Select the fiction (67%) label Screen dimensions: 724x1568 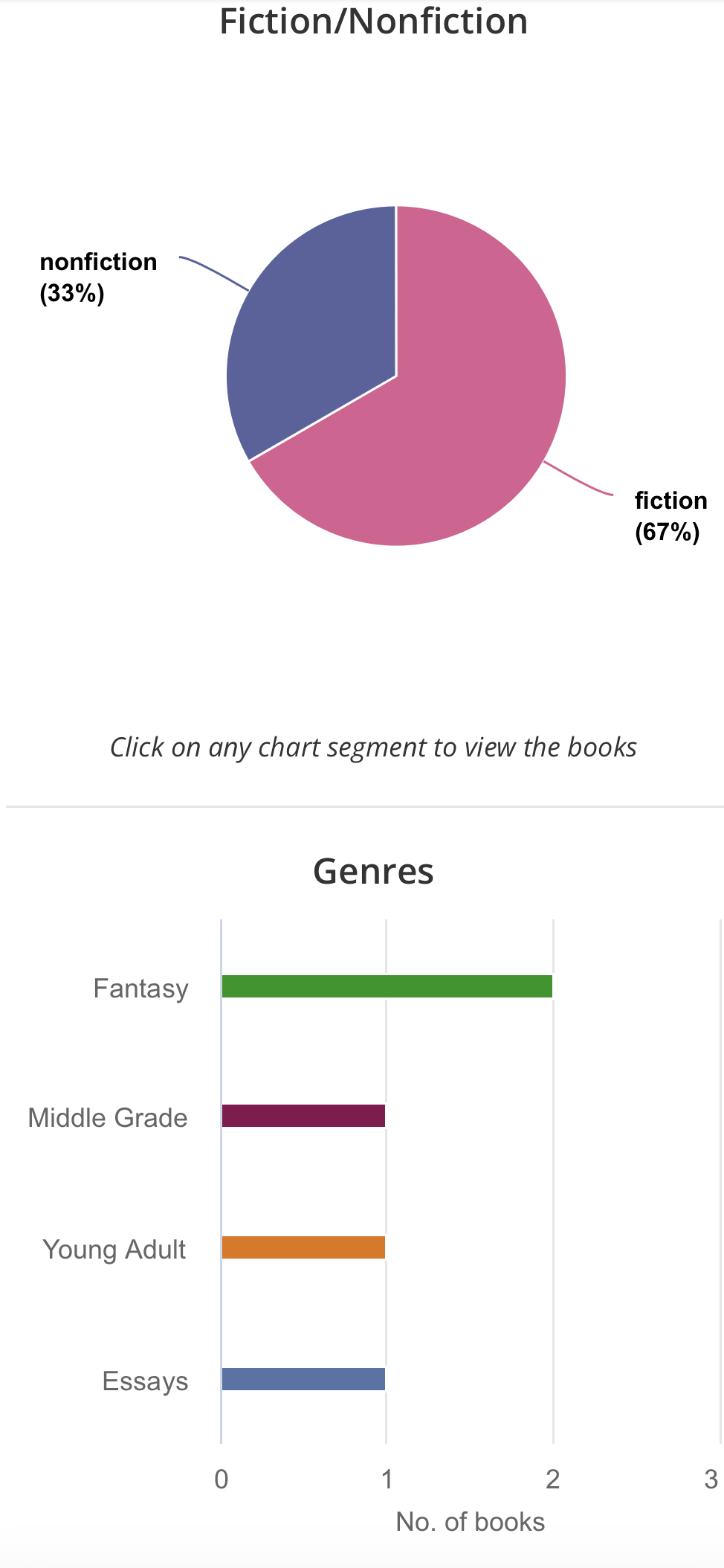pyautogui.click(x=670, y=516)
